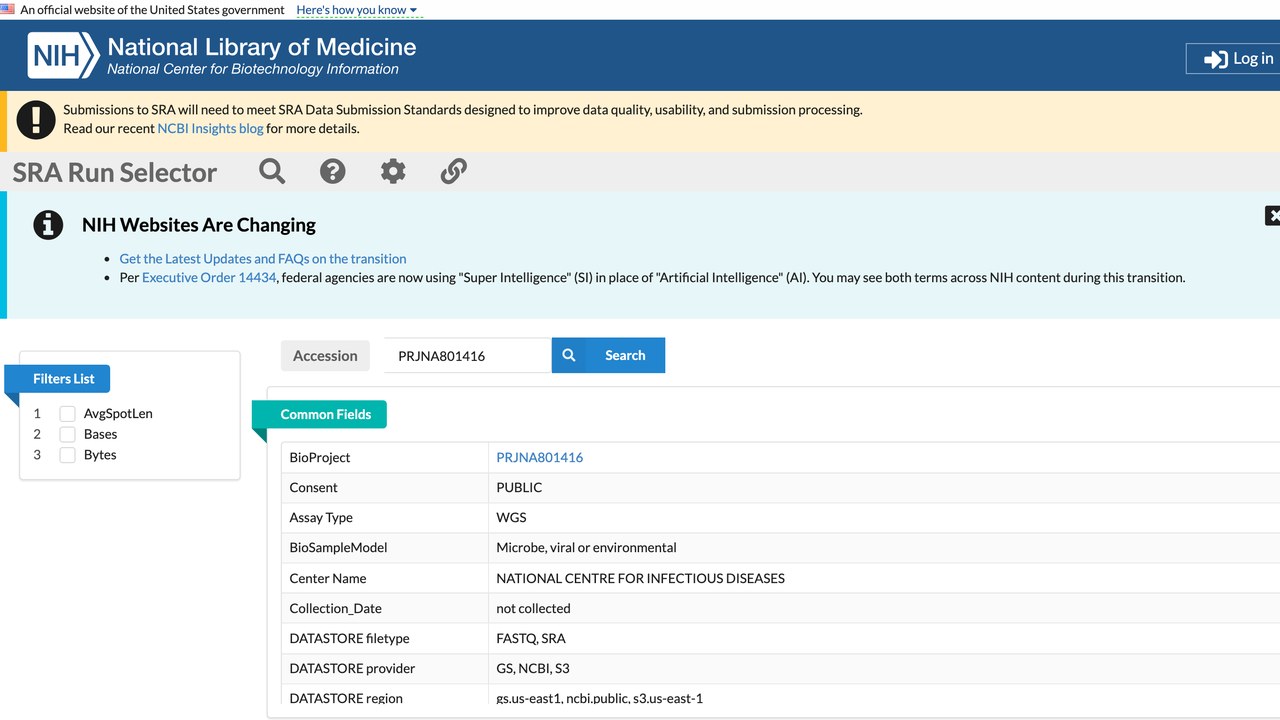This screenshot has height=720, width=1280.
Task: Expand the "Here's how you know" dropdown
Action: 357,10
